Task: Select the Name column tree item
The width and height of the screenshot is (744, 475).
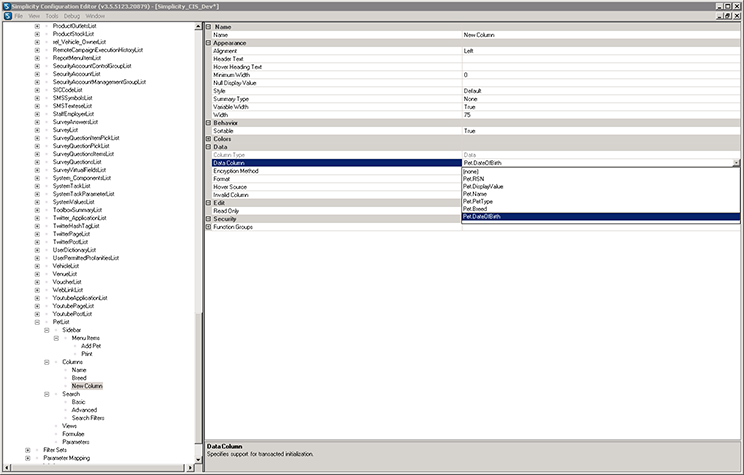Action: [79, 370]
